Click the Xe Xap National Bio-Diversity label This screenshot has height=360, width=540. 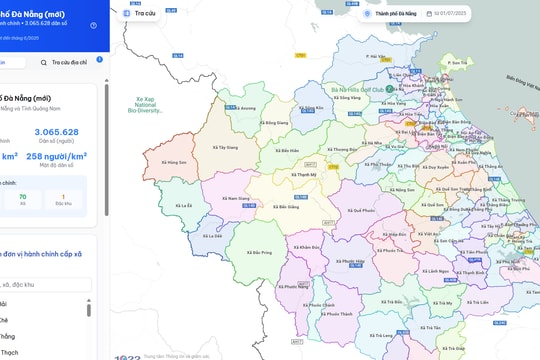coord(145,105)
